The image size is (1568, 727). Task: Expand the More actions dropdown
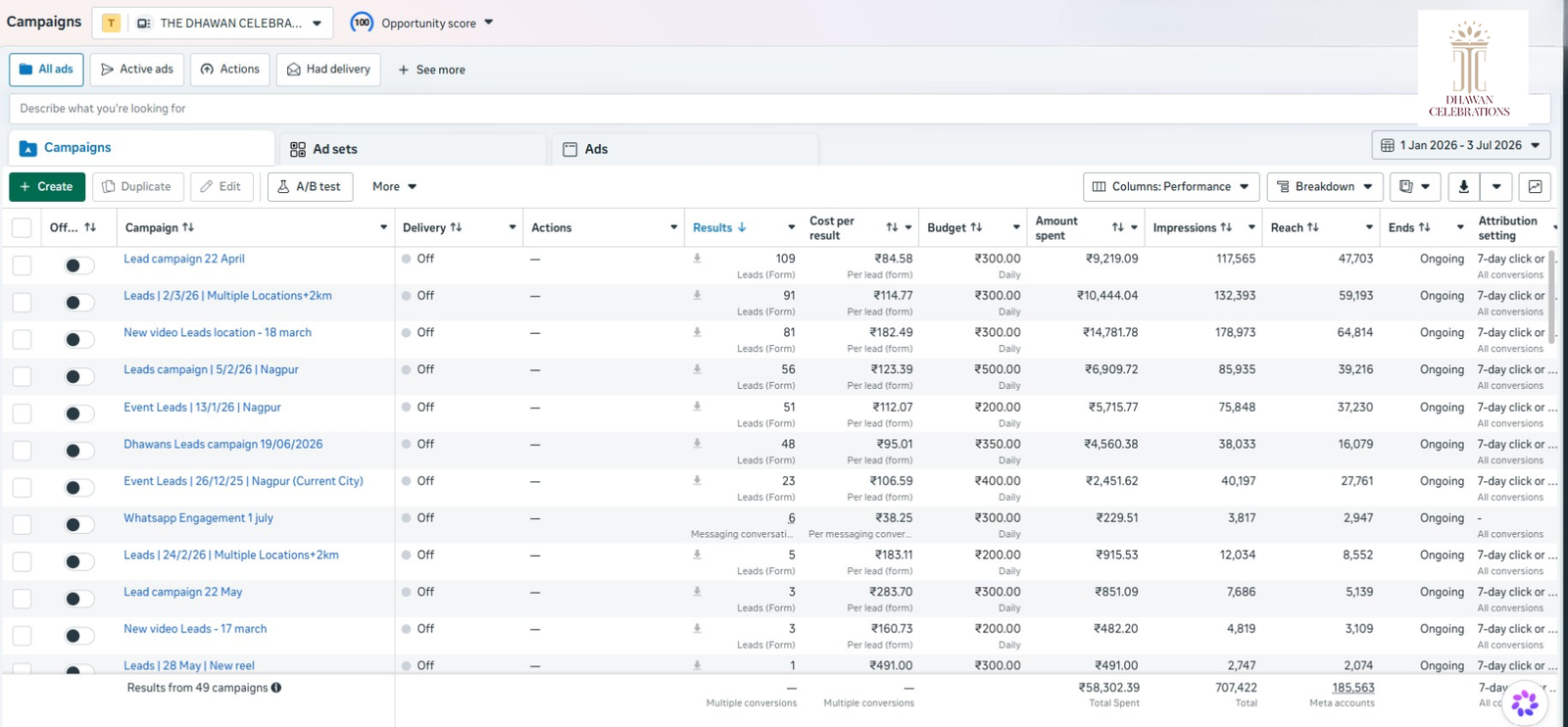click(x=395, y=186)
